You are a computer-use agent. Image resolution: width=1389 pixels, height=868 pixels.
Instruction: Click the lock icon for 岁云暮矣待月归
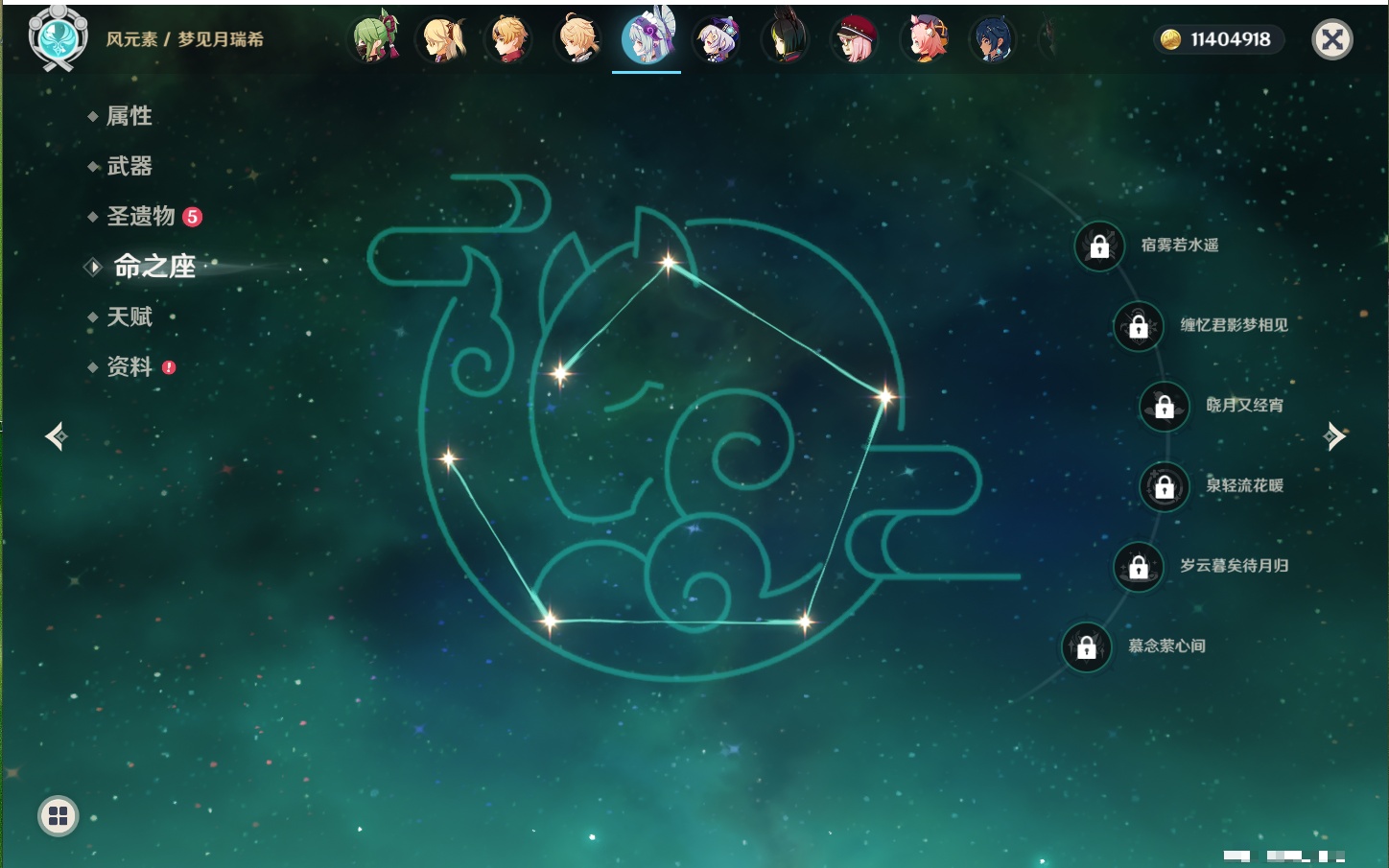click(1139, 567)
